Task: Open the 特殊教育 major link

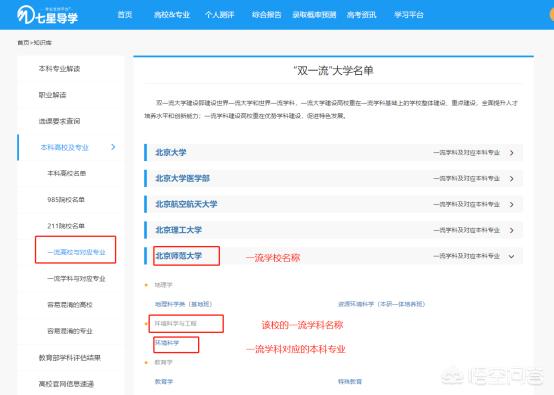Action: [350, 382]
